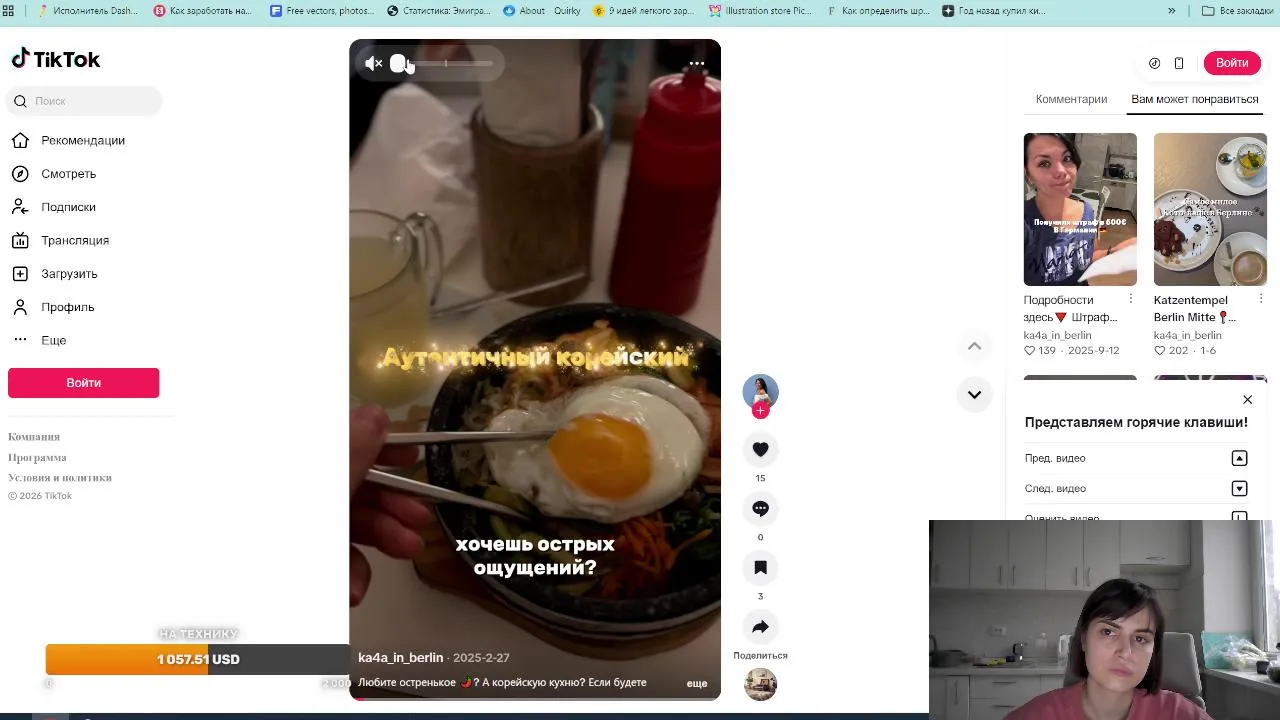Viewport: 1280px width, 720px height.
Task: Unmute the video with the speaker icon
Action: 373,63
